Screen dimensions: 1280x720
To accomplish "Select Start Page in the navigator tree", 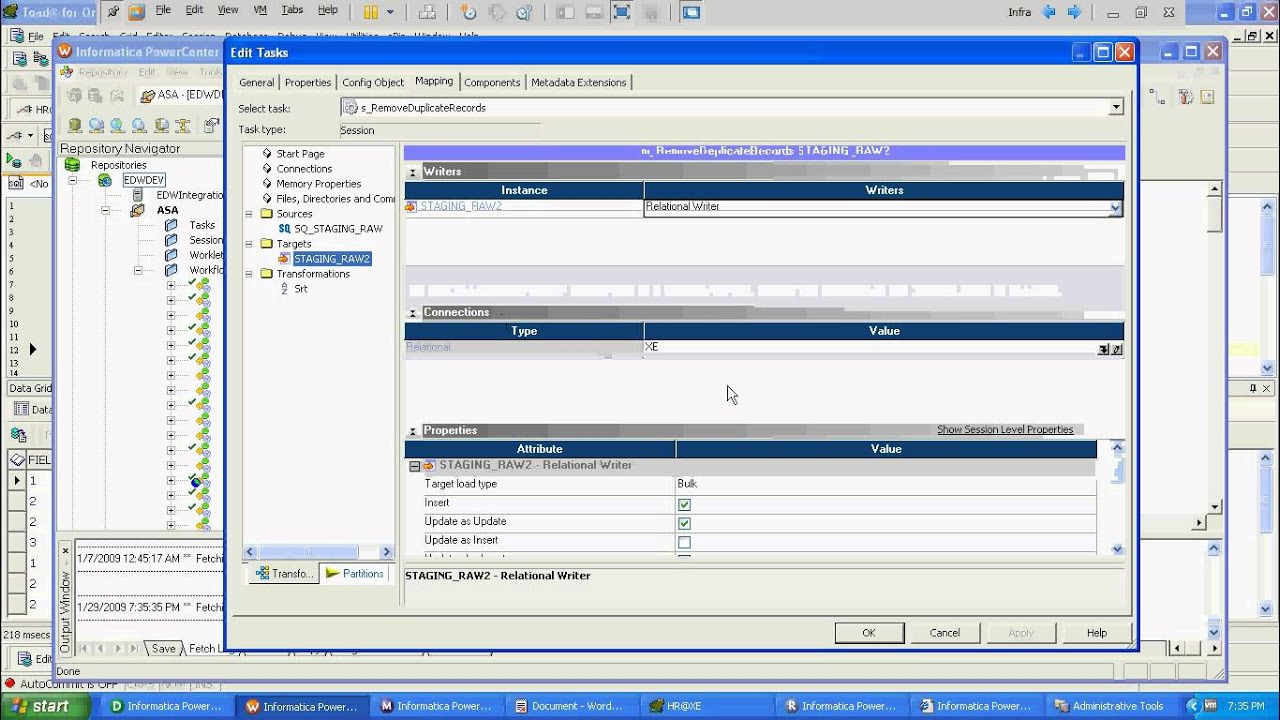I will (x=300, y=154).
